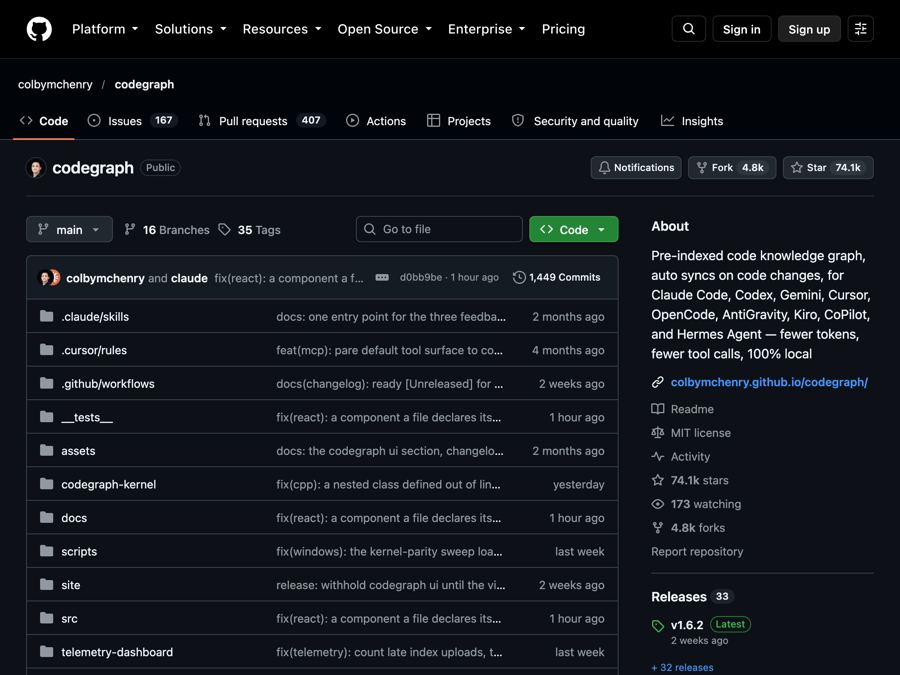Click the .claude/skills folder icon
The height and width of the screenshot is (675, 900).
click(46, 316)
